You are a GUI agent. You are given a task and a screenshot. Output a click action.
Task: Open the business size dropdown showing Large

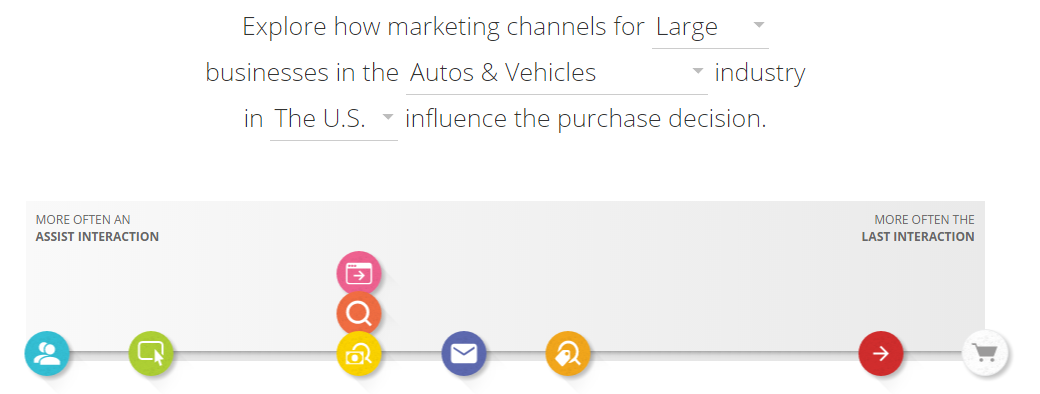pos(710,29)
